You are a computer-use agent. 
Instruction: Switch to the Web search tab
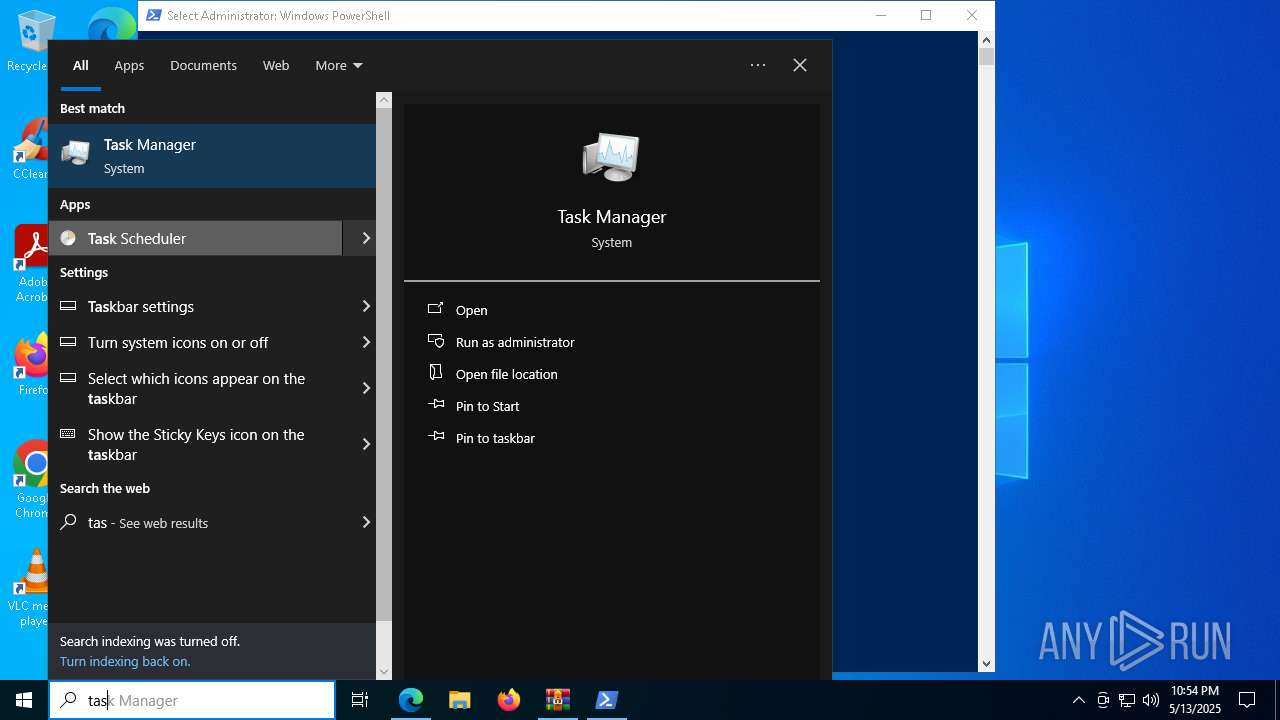click(276, 65)
